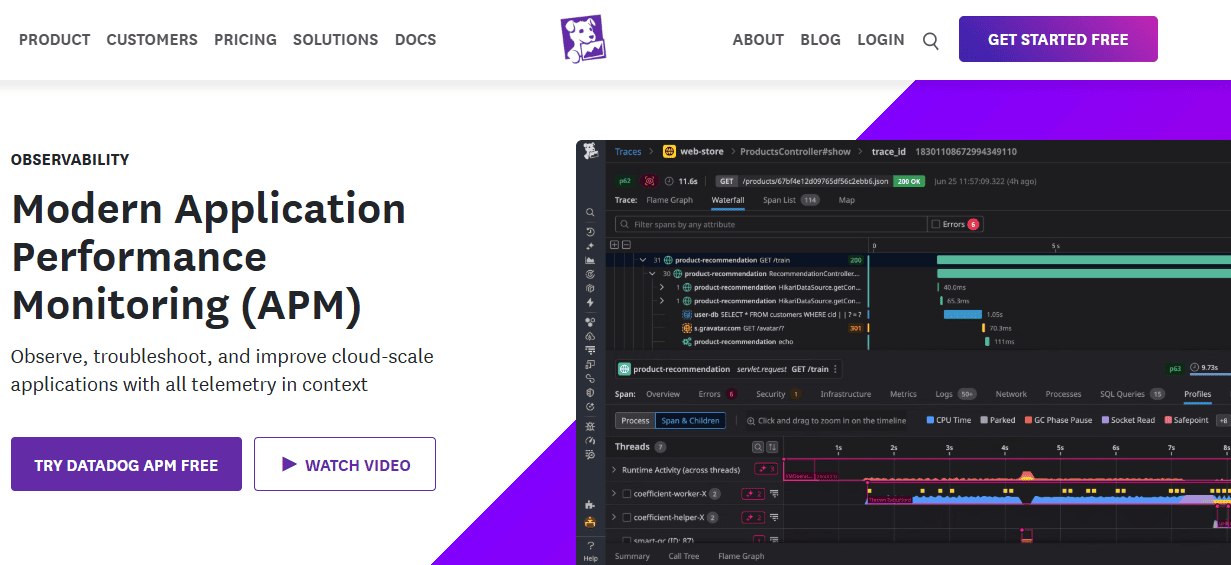The width and height of the screenshot is (1231, 565).
Task: Click the user-db database span icon
Action: pyautogui.click(x=687, y=314)
